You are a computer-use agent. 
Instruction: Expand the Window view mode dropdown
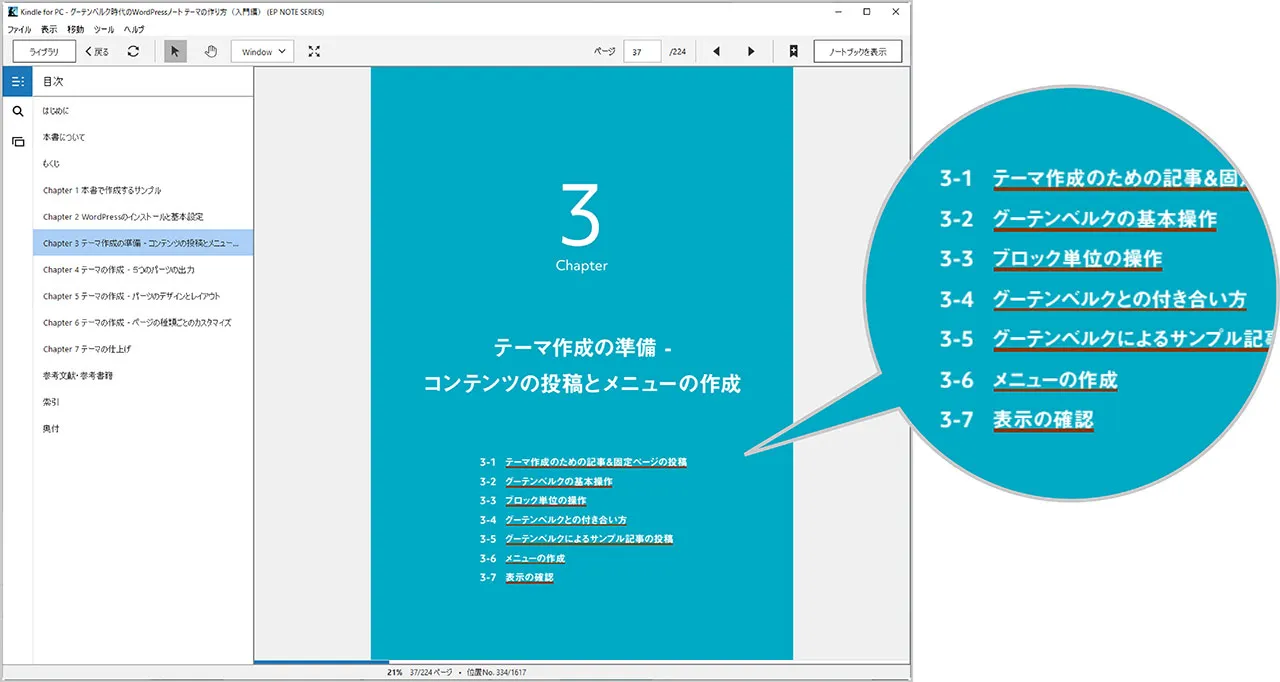tap(262, 51)
